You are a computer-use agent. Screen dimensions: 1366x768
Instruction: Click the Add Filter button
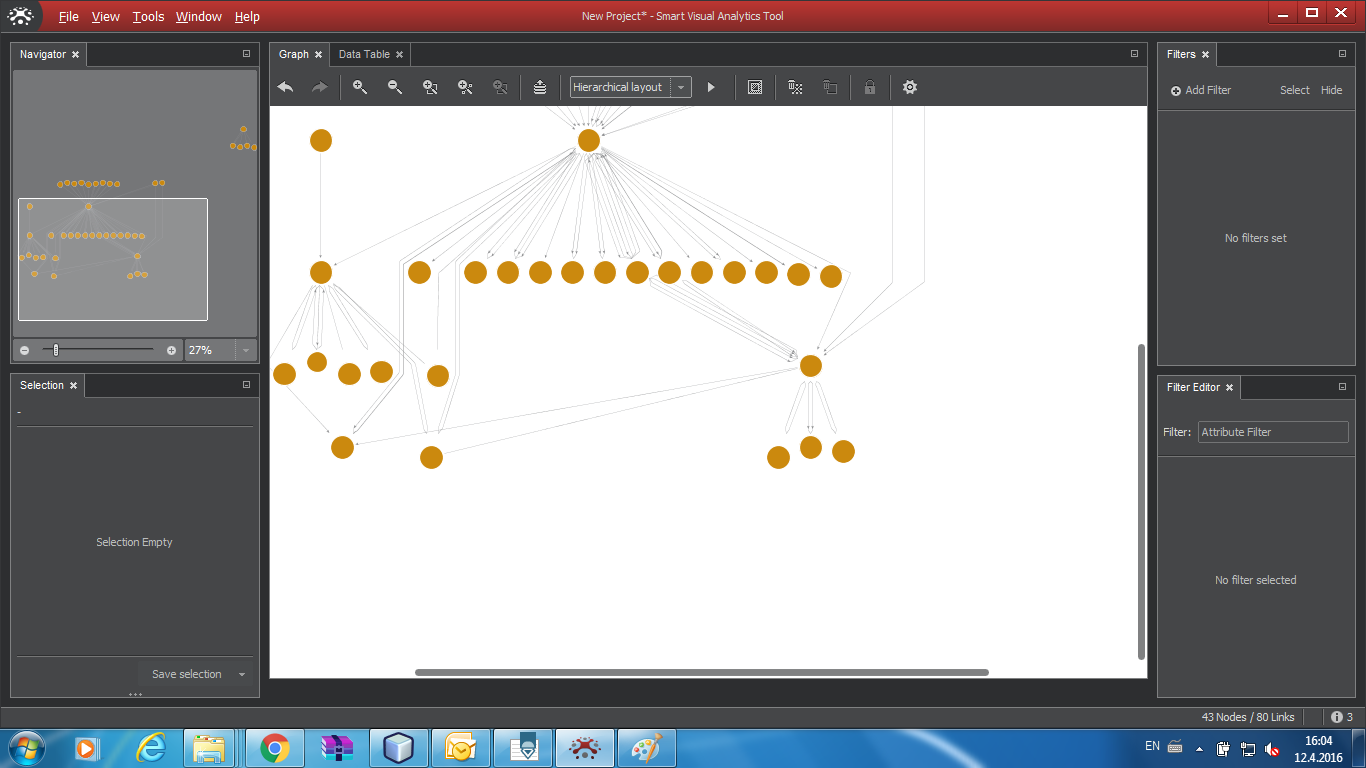[1201, 90]
